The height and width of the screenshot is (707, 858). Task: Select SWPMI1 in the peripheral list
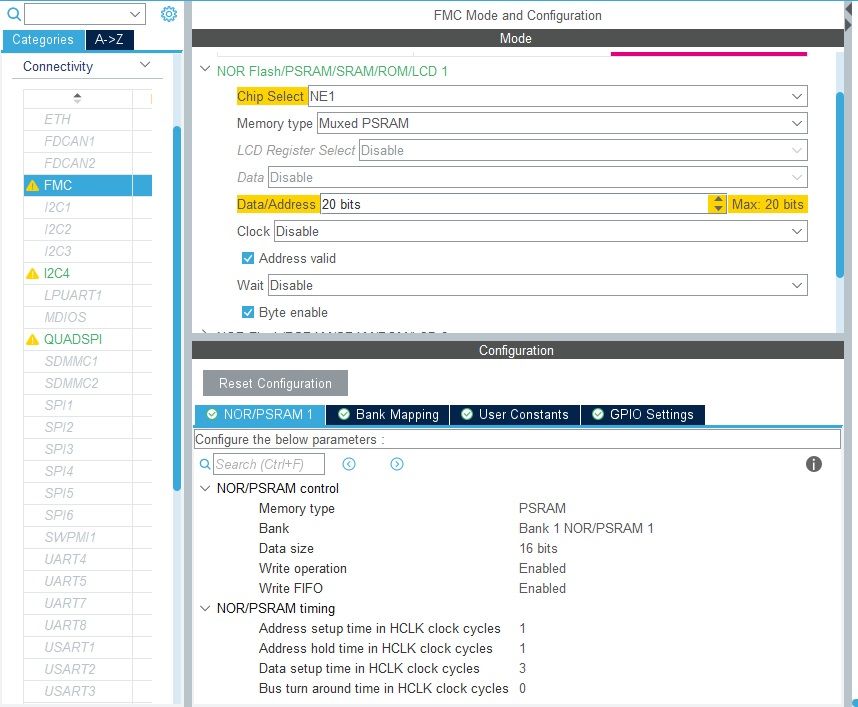coord(88,537)
